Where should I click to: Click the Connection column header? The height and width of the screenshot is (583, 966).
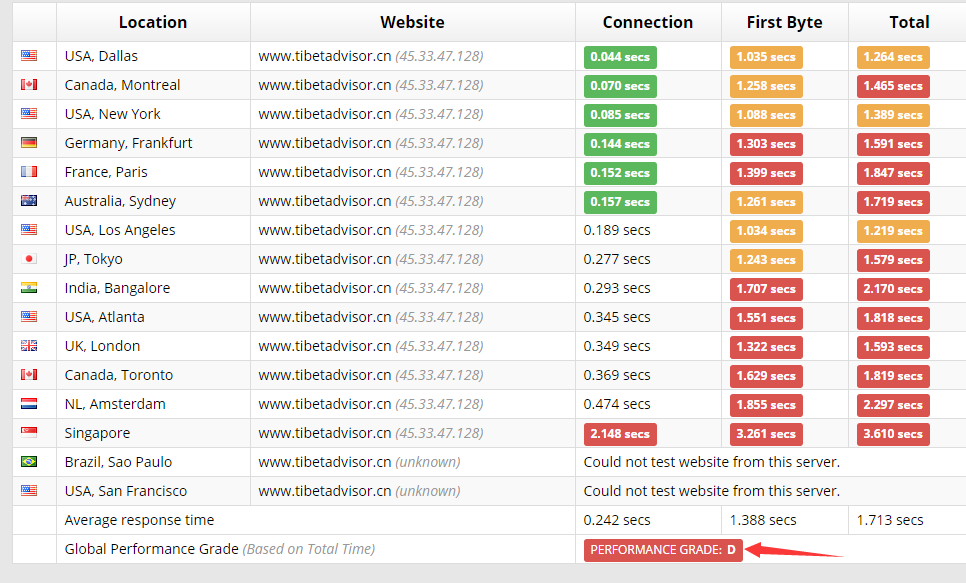point(648,22)
